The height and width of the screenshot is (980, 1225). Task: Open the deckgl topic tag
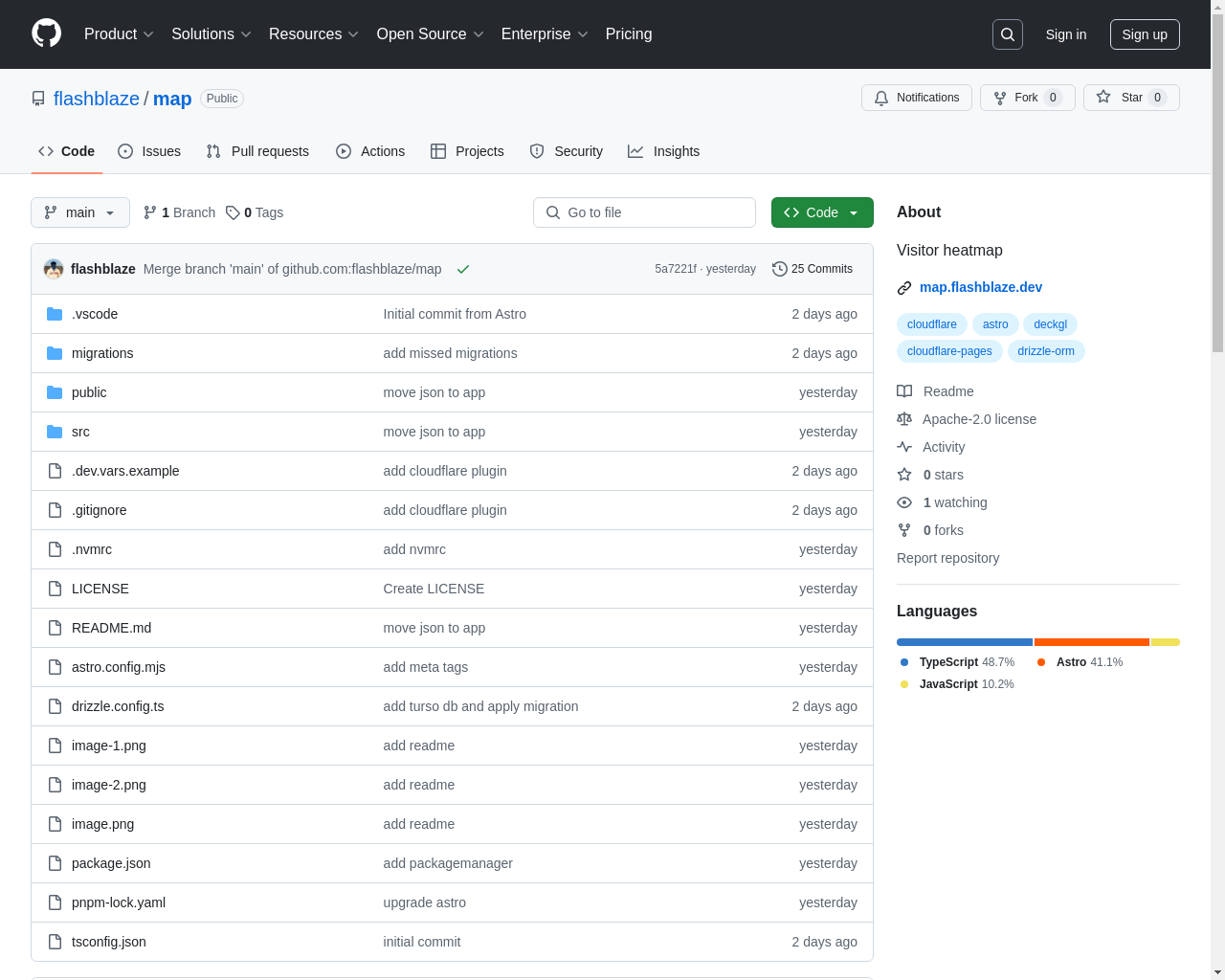click(1050, 324)
